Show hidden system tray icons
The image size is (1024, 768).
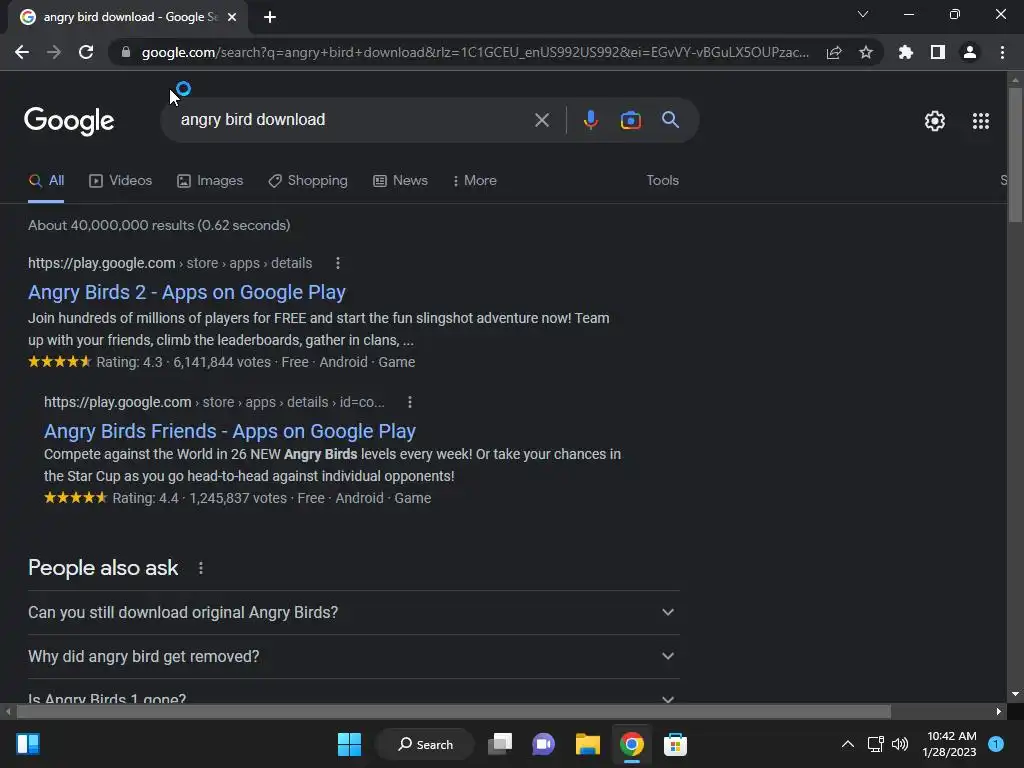coord(848,744)
